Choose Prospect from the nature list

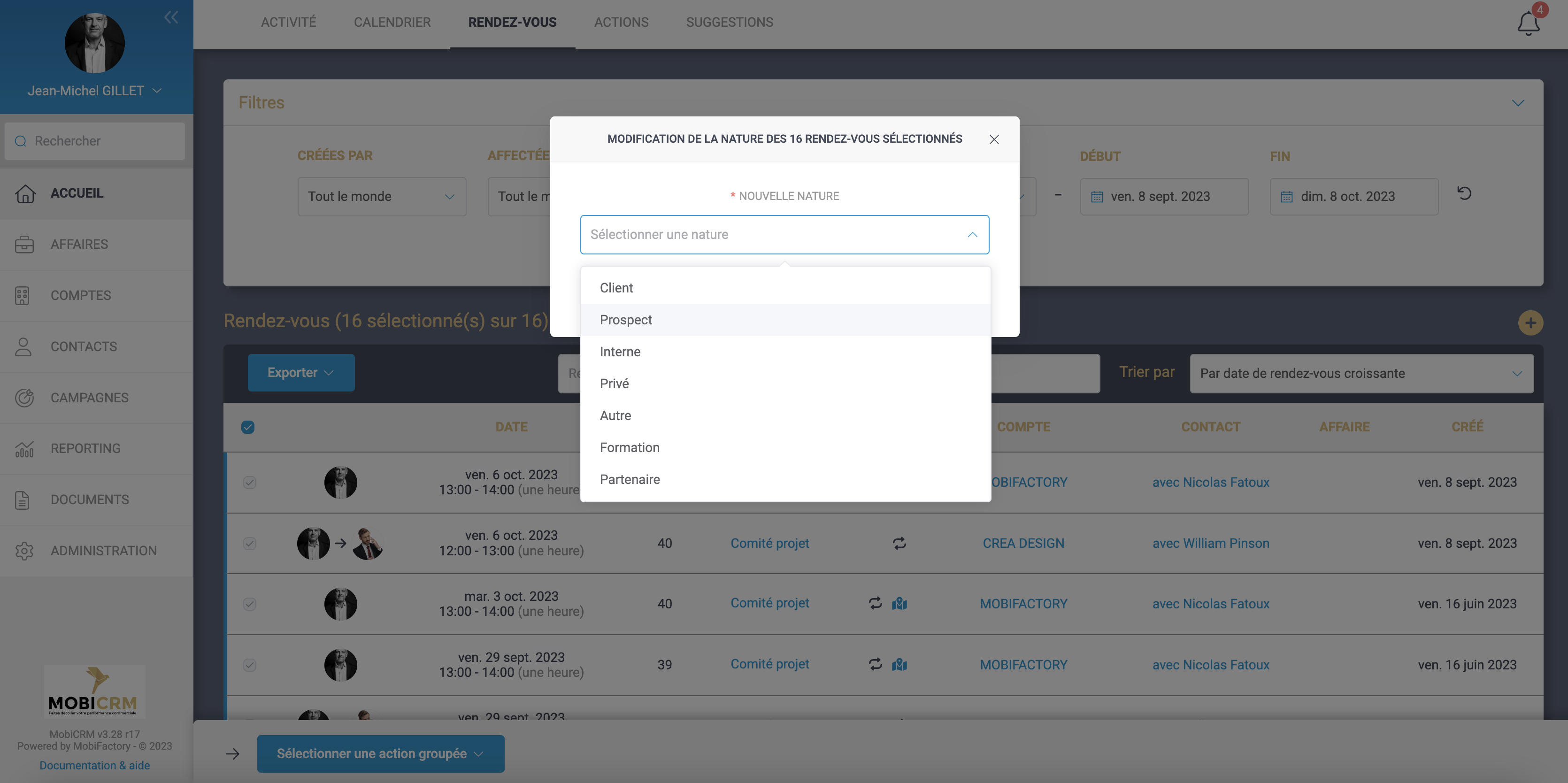click(626, 320)
